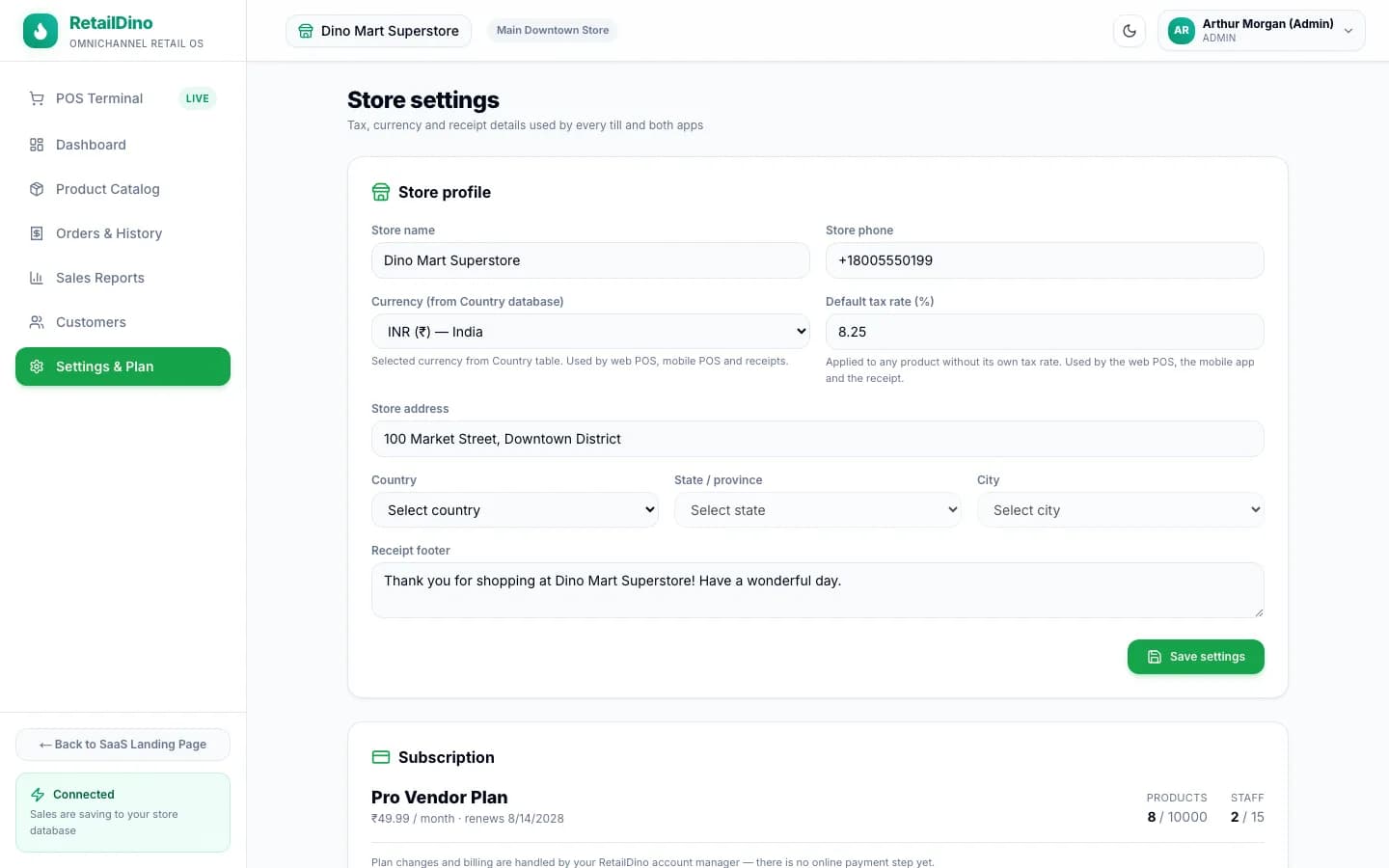Click the Orders & History receipt icon
This screenshot has width=1389, height=868.
pyautogui.click(x=37, y=233)
